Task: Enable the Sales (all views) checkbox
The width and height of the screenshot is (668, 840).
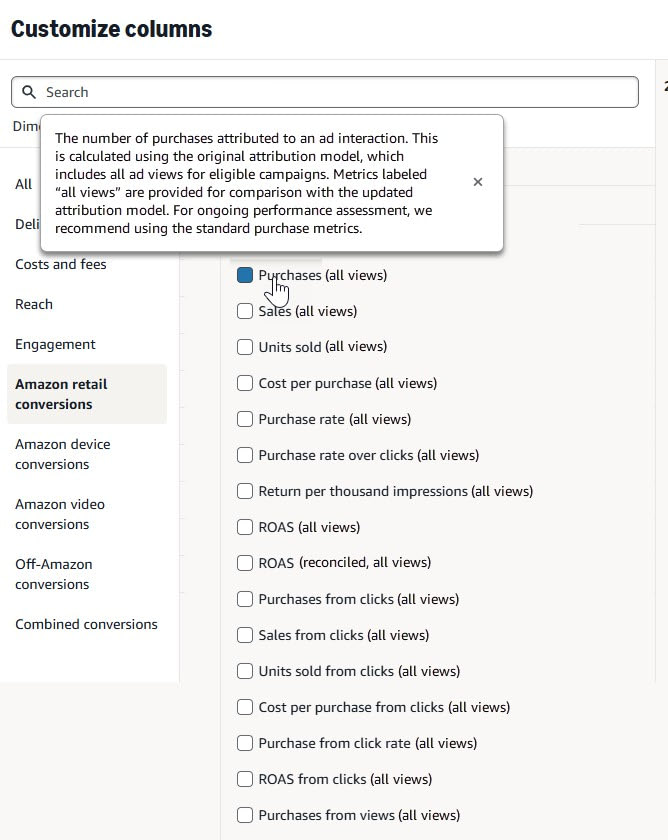Action: (x=245, y=311)
